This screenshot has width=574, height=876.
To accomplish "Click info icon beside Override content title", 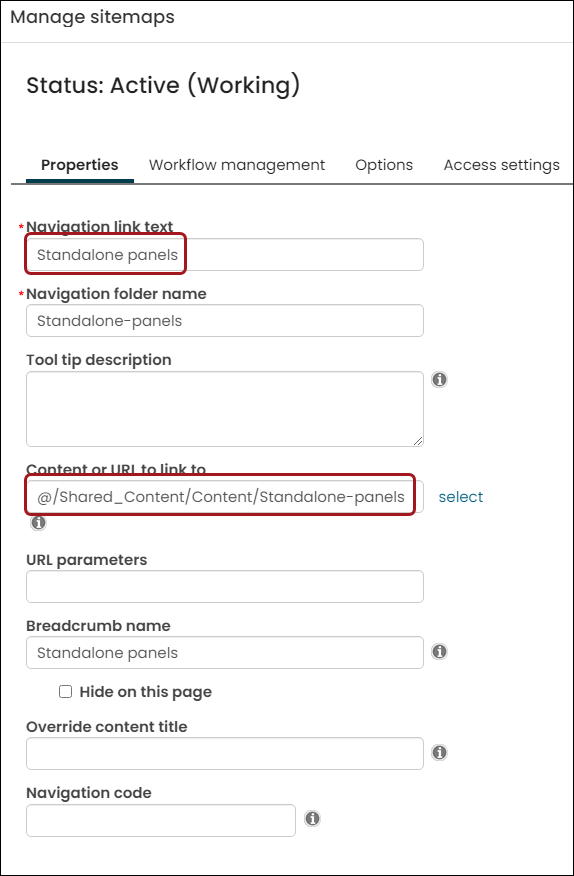I will (439, 753).
